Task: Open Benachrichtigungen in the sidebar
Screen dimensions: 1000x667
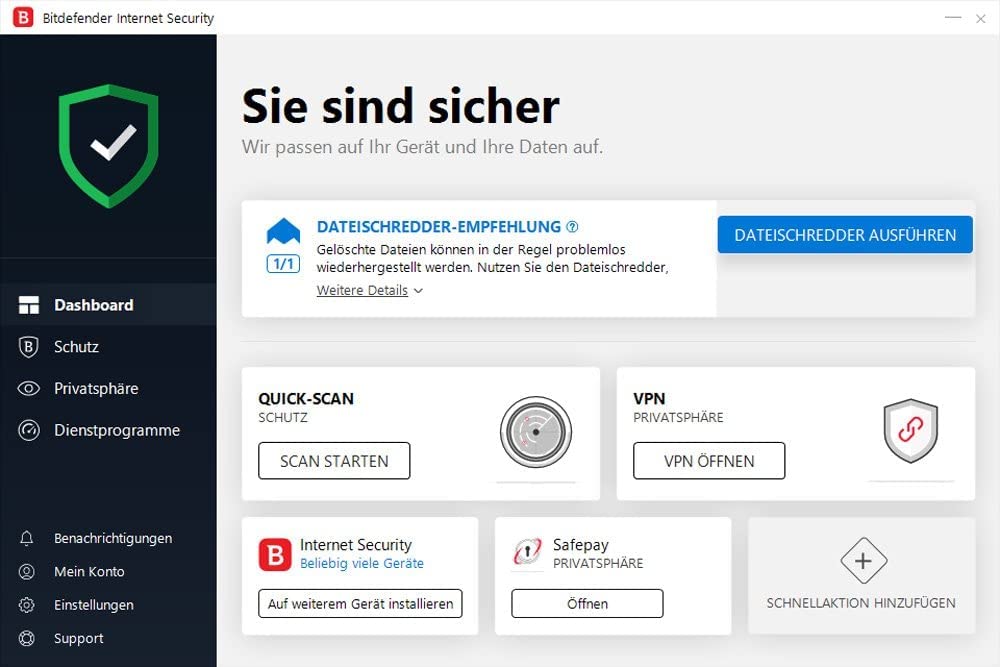Action: (x=108, y=538)
